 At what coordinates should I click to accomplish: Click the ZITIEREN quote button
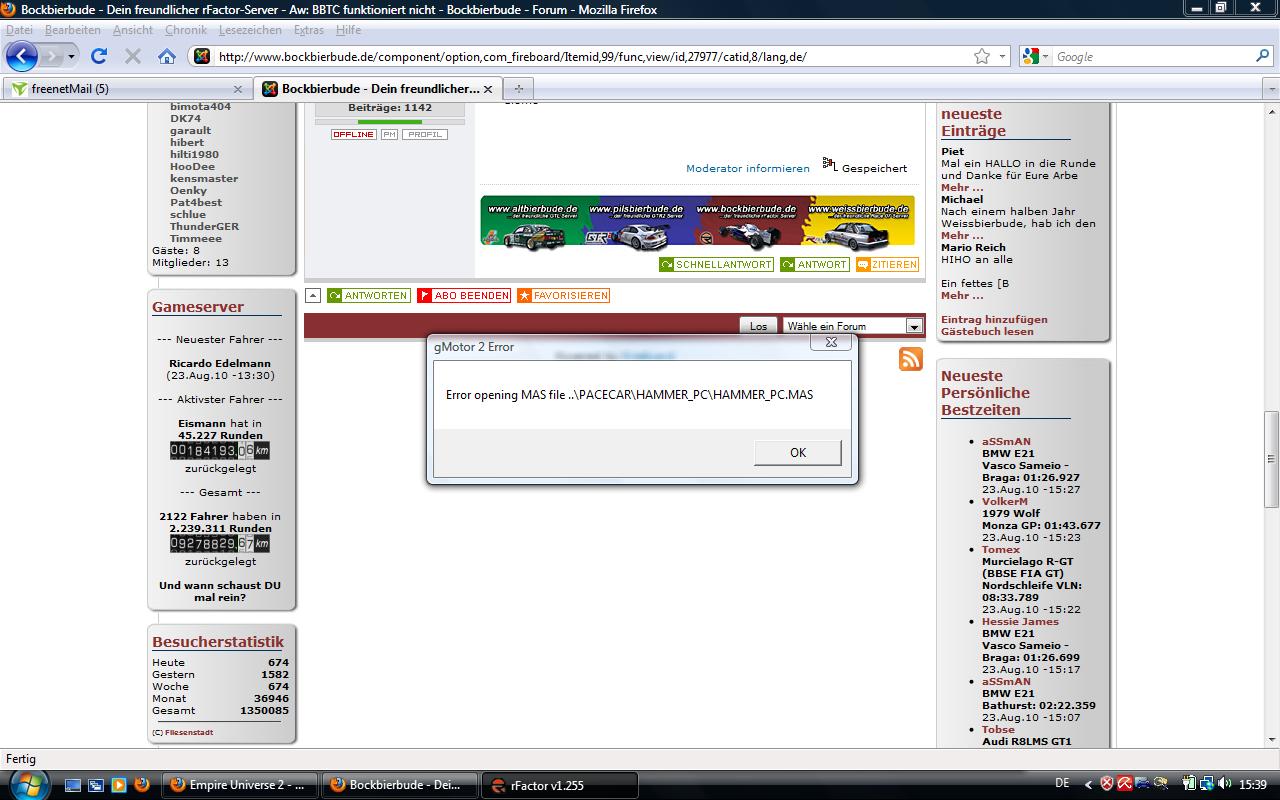[887, 265]
